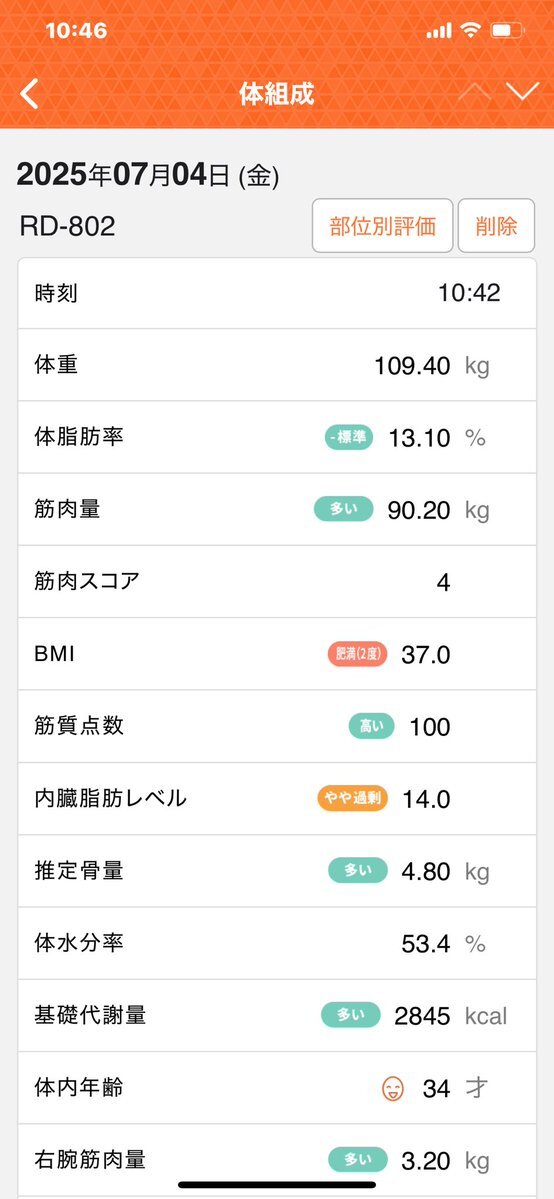Open the 部位別評価 segment evaluation
The height and width of the screenshot is (1199, 554).
[383, 226]
